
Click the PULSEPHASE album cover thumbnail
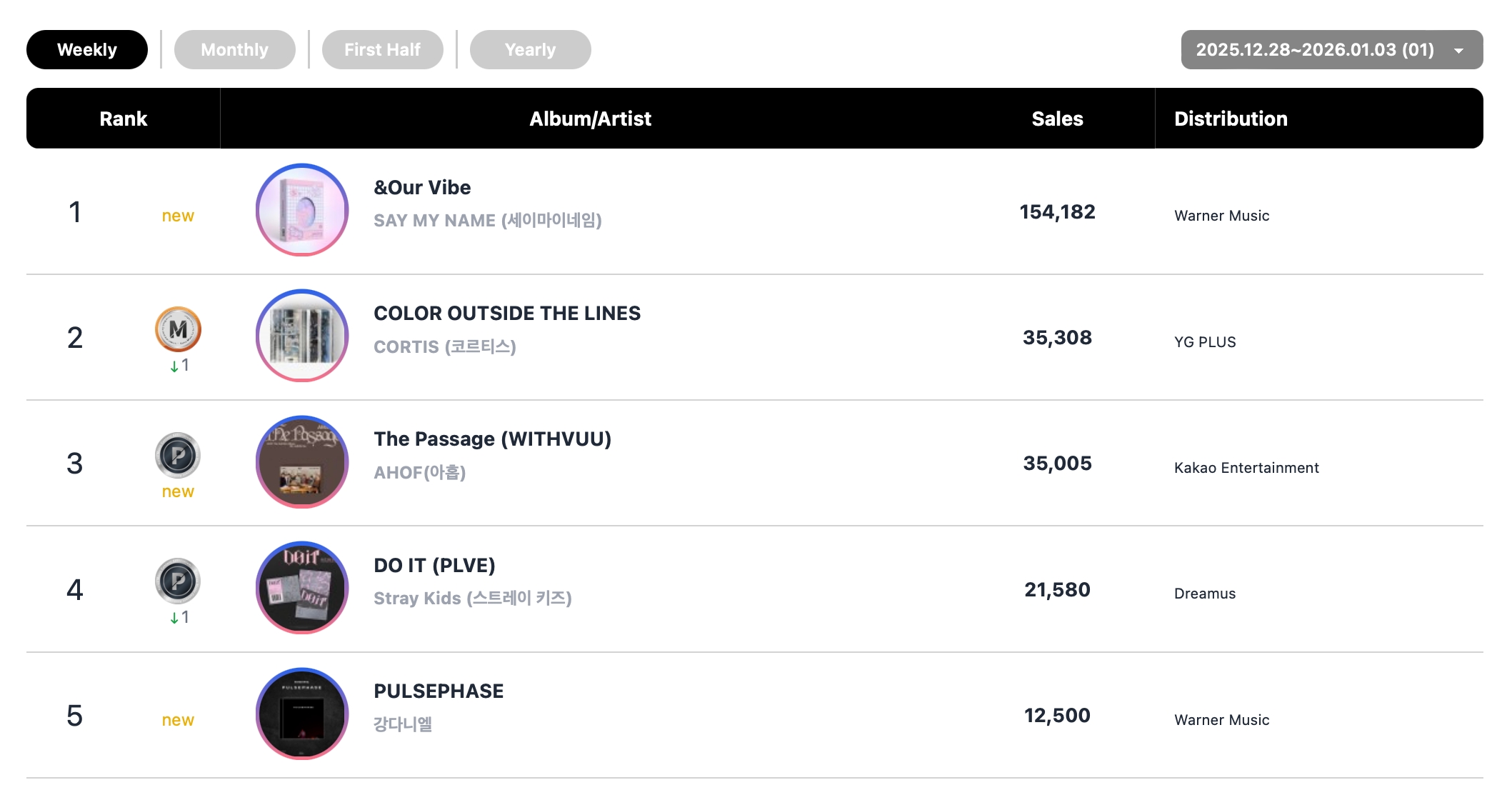click(x=302, y=714)
